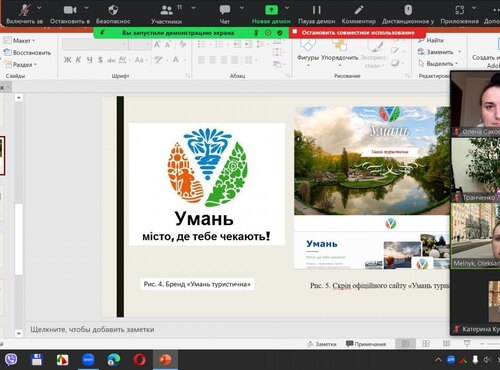Align text left in paragraph group
The image size is (500, 370).
click(x=201, y=60)
